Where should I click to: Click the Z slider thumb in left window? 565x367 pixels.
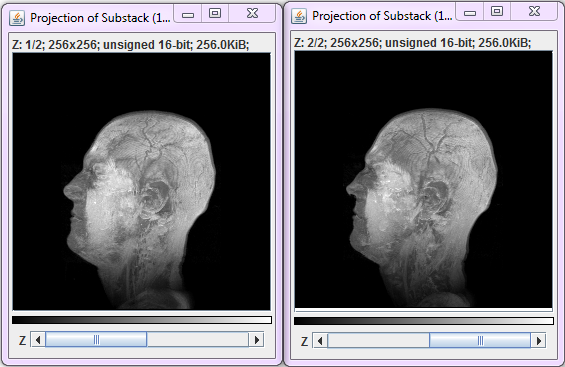96,340
